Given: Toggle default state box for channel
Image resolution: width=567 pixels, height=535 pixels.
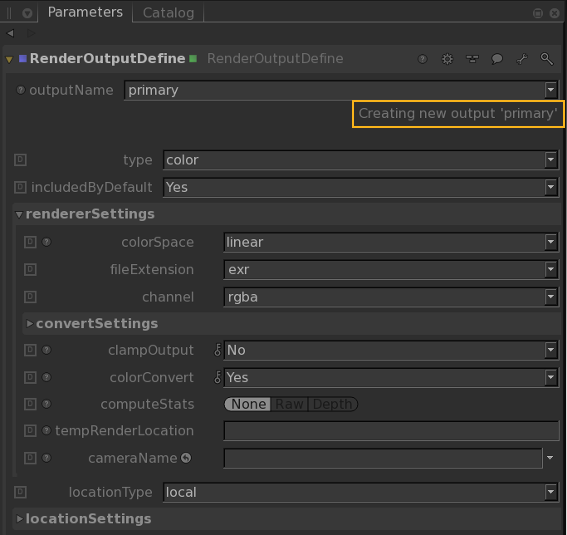Looking at the screenshot, I should pyautogui.click(x=30, y=297).
